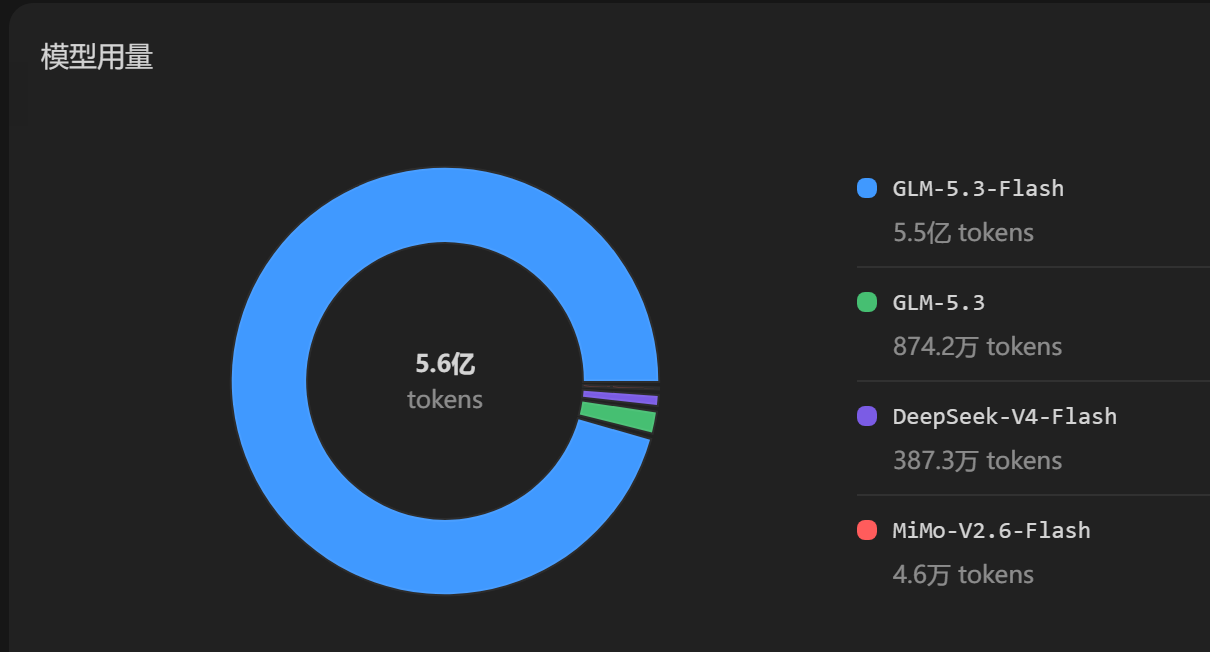This screenshot has width=1210, height=652.
Task: Click the 模型用量 panel title
Action: point(97,57)
